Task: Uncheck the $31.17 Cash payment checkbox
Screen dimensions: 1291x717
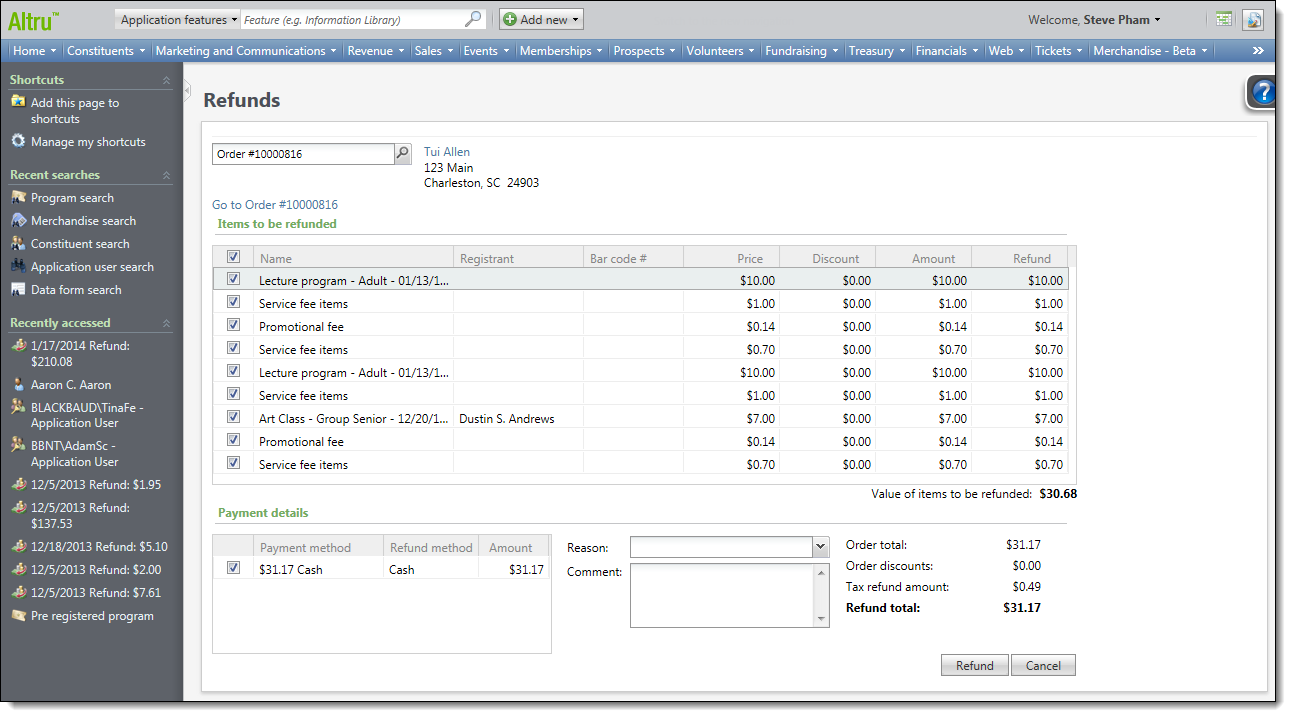Action: (x=233, y=568)
